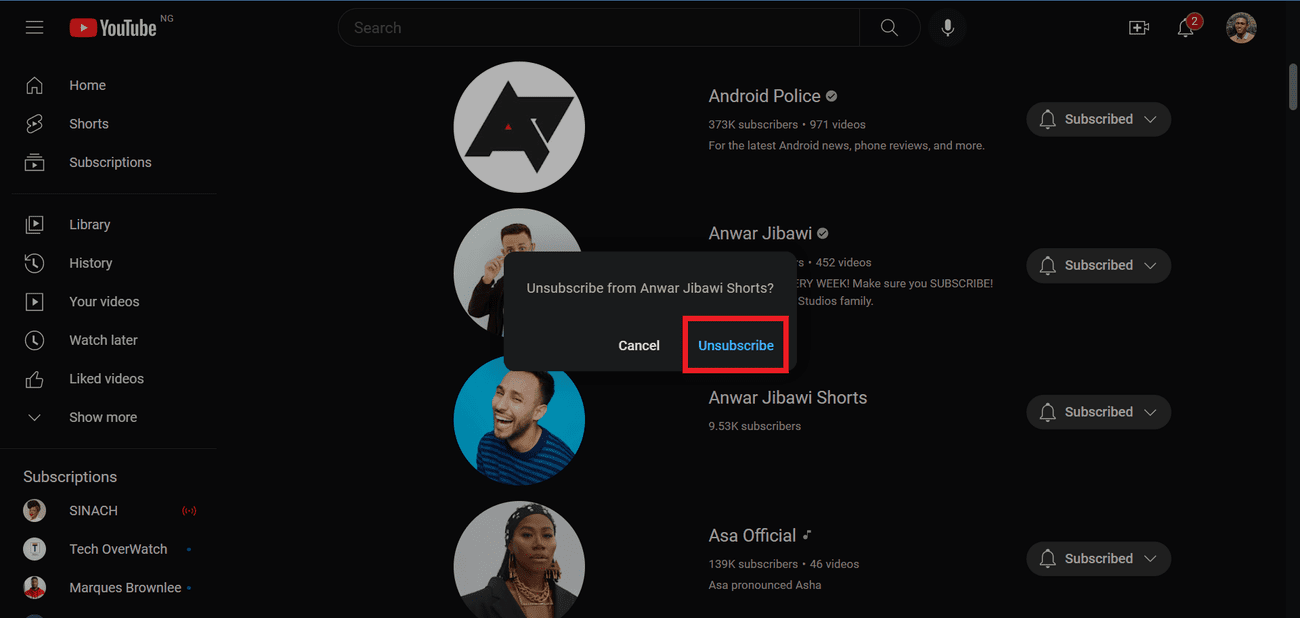Image resolution: width=1300 pixels, height=618 pixels.
Task: Open the Subscriptions menu item
Action: click(110, 162)
